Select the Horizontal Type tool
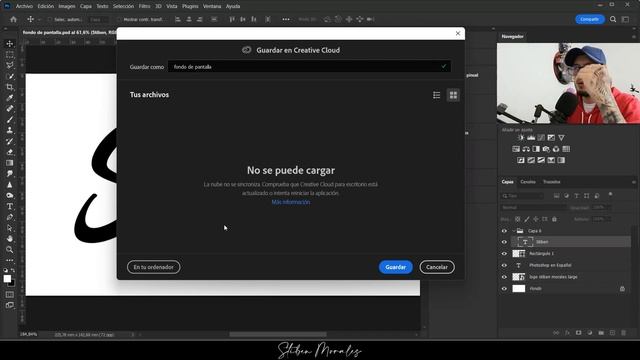This screenshot has height=360, width=640. [x=10, y=207]
